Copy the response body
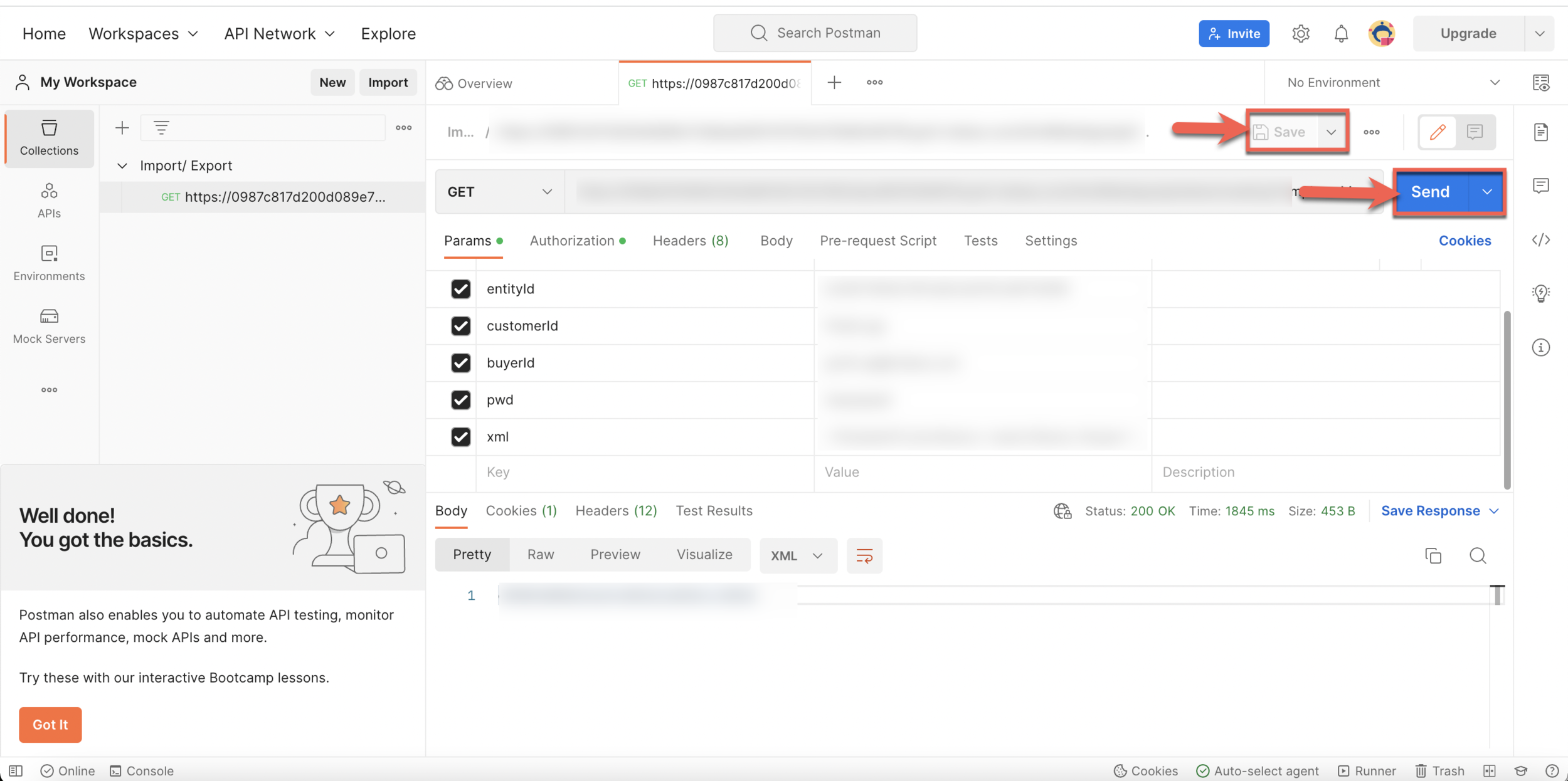Viewport: 1568px width, 781px height. [x=1433, y=555]
